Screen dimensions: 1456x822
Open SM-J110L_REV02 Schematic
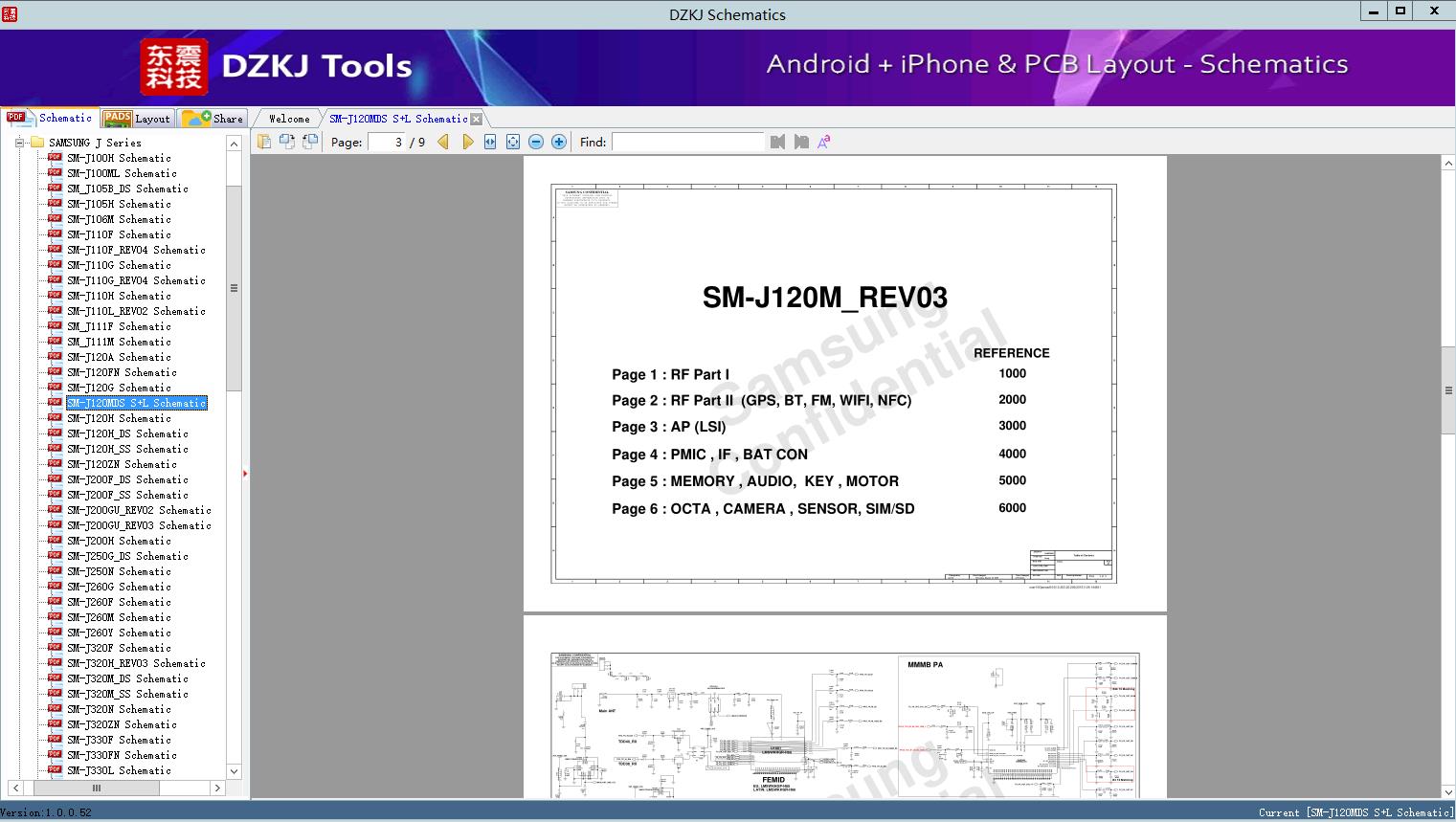tap(136, 311)
